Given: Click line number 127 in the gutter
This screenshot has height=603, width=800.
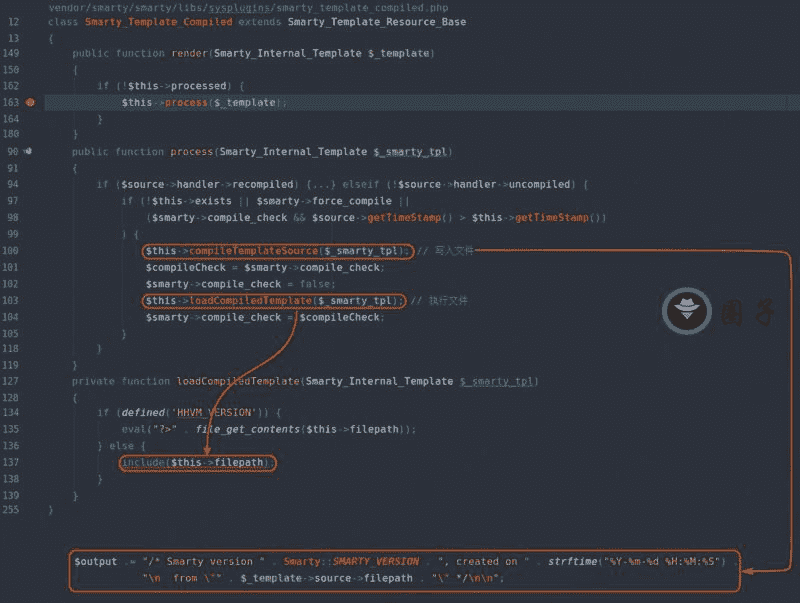Looking at the screenshot, I should [x=12, y=364].
